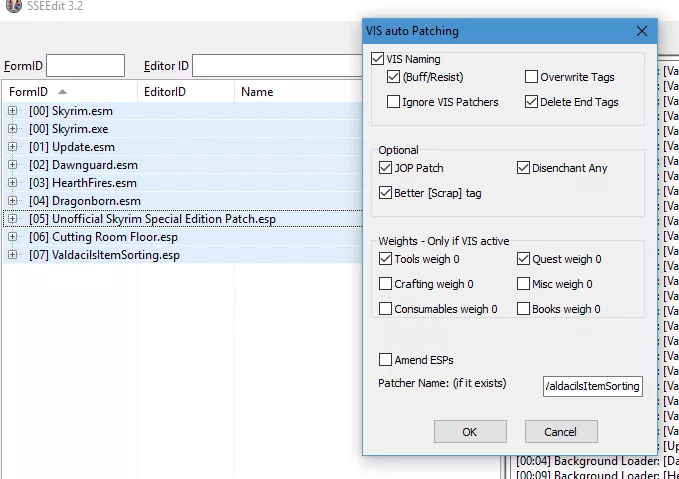Expand the [04] Dragonborn.esm node
This screenshot has height=479, width=679.
pos(12,201)
